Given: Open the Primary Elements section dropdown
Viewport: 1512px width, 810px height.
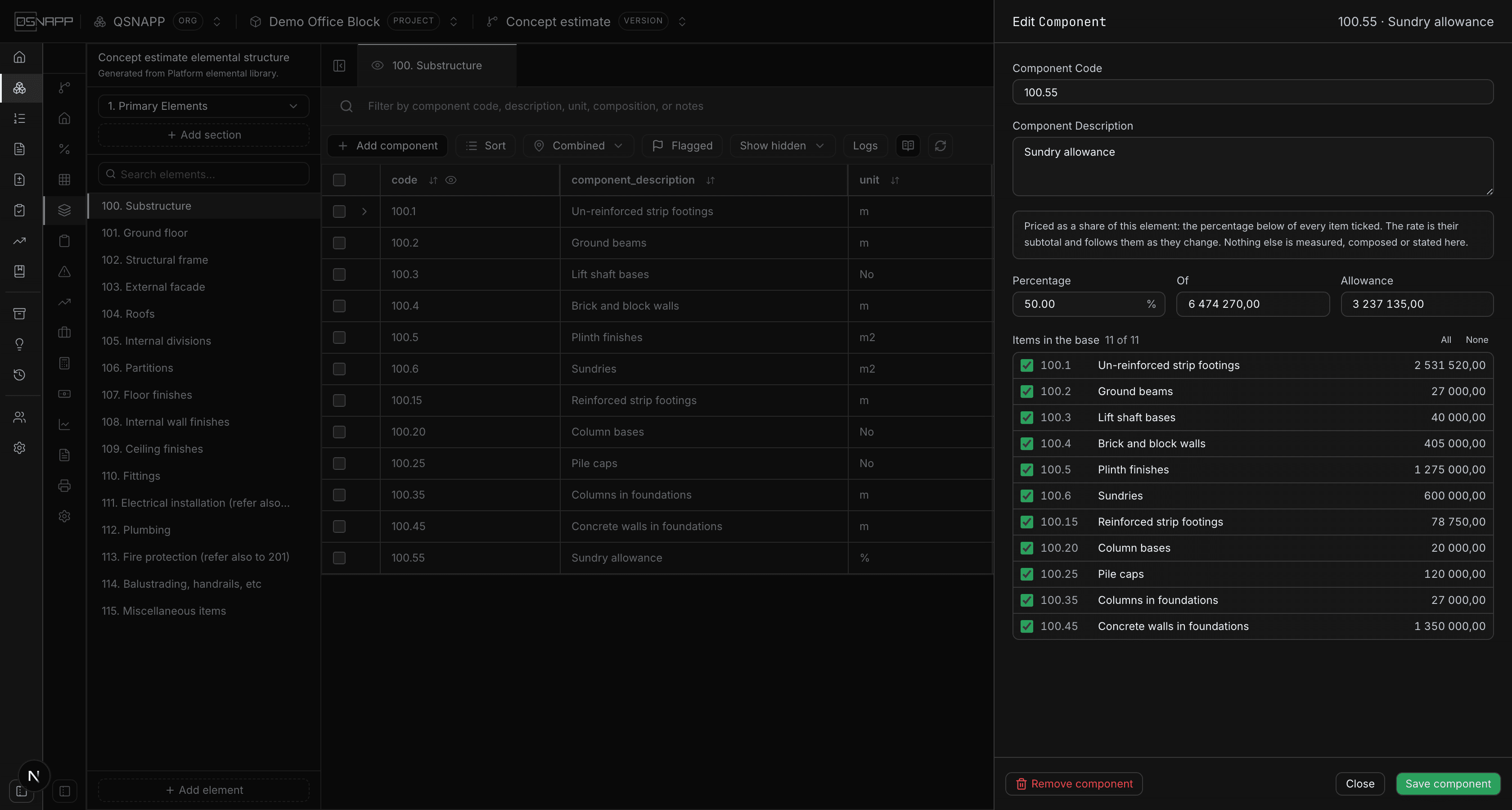Looking at the screenshot, I should [203, 106].
